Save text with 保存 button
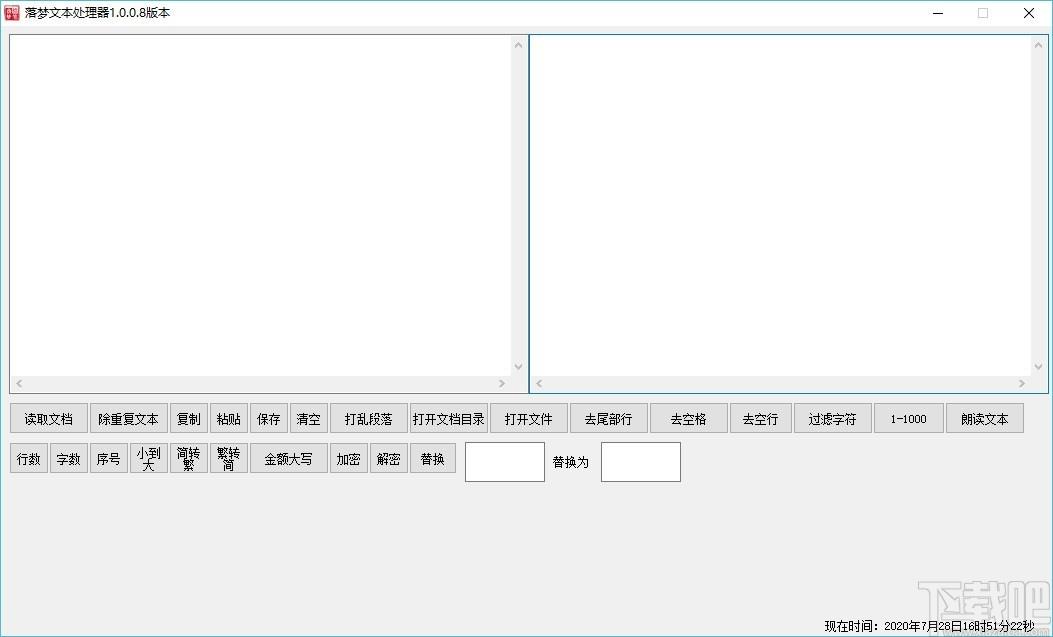 tap(269, 419)
